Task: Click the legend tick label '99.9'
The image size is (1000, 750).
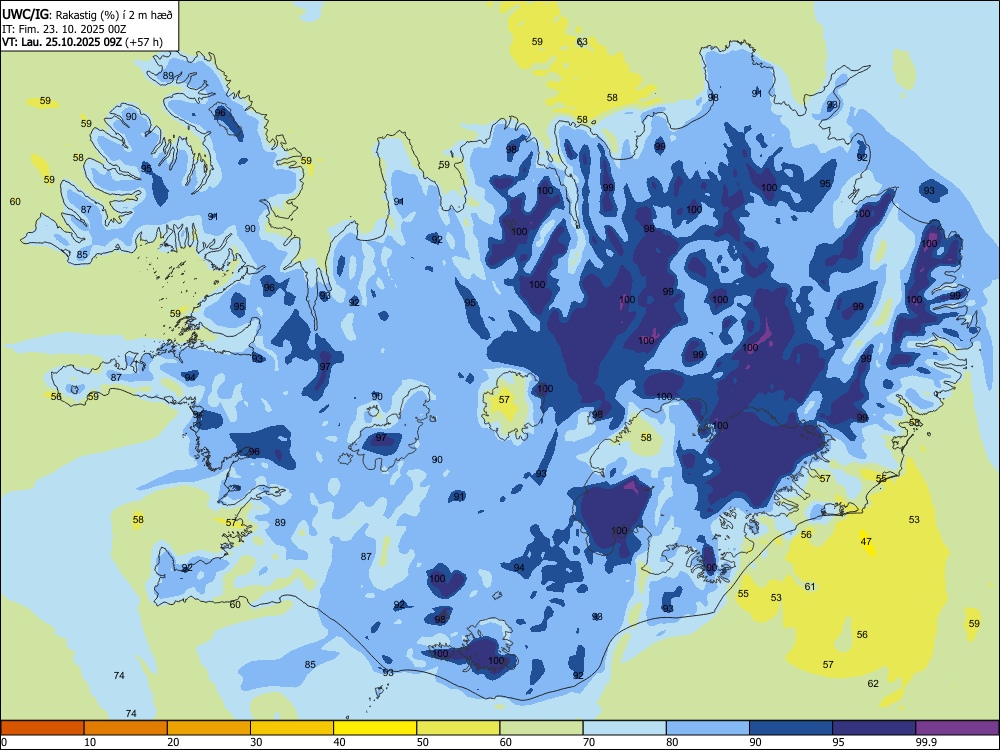Action: pyautogui.click(x=926, y=742)
